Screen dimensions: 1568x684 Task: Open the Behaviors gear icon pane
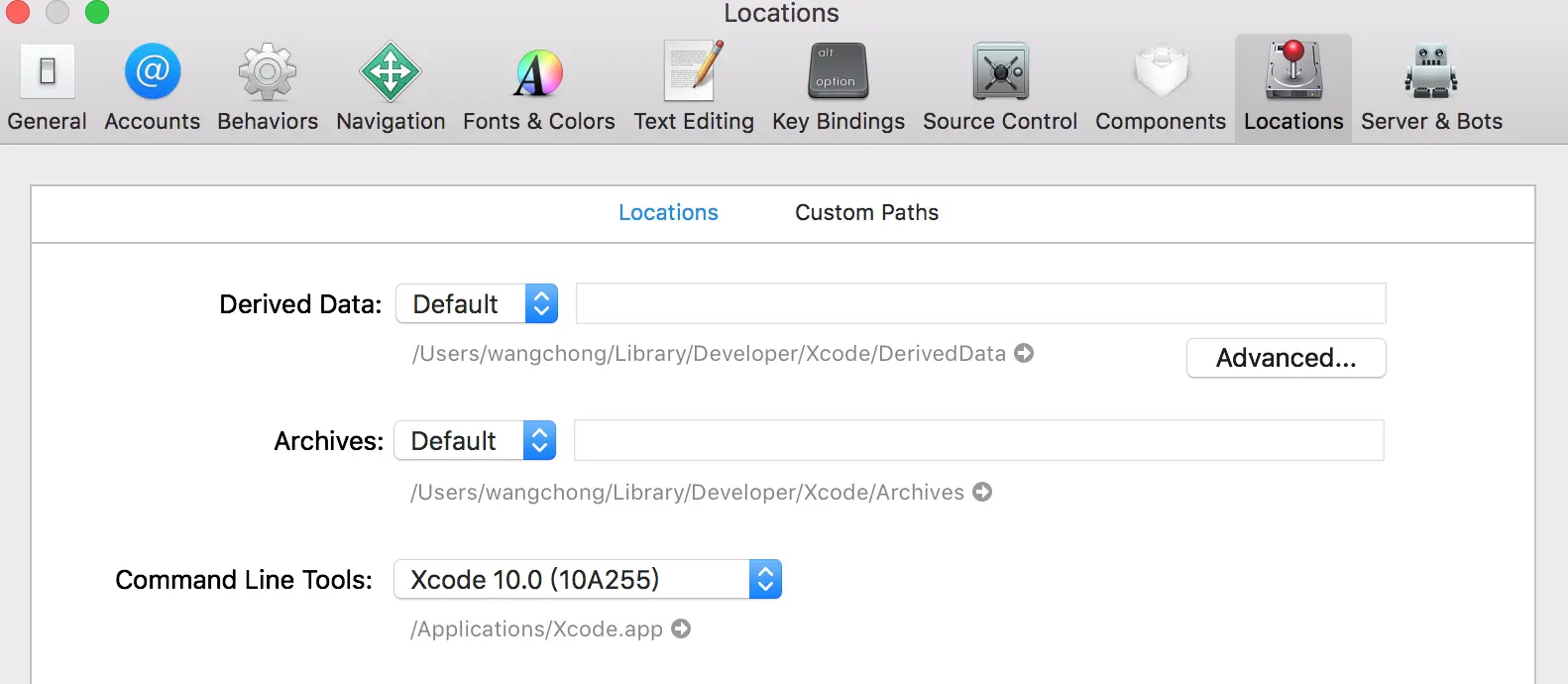[268, 89]
